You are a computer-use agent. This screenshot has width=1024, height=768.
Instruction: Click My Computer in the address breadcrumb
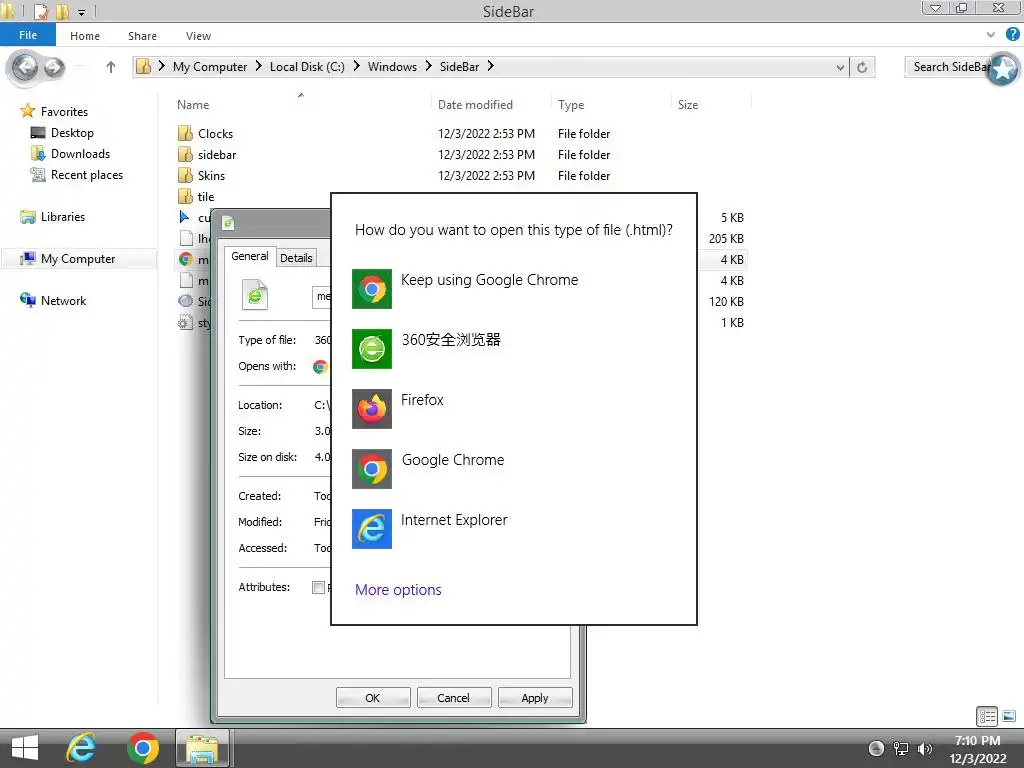pyautogui.click(x=210, y=67)
